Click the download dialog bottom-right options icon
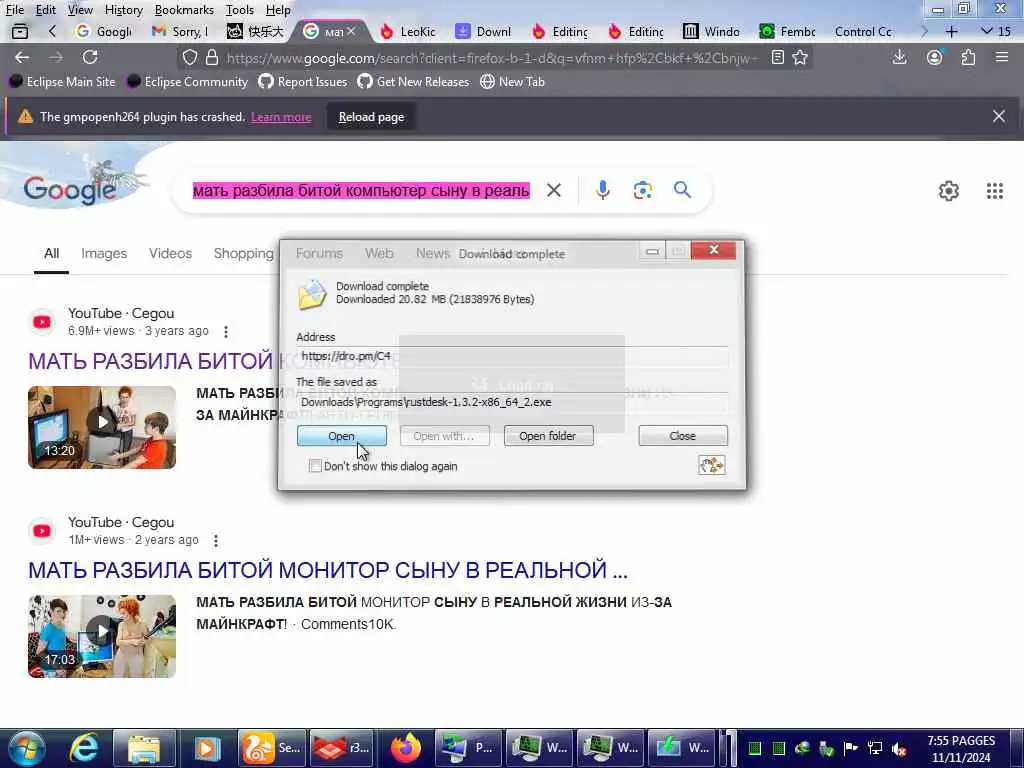1024x768 pixels. [x=712, y=465]
